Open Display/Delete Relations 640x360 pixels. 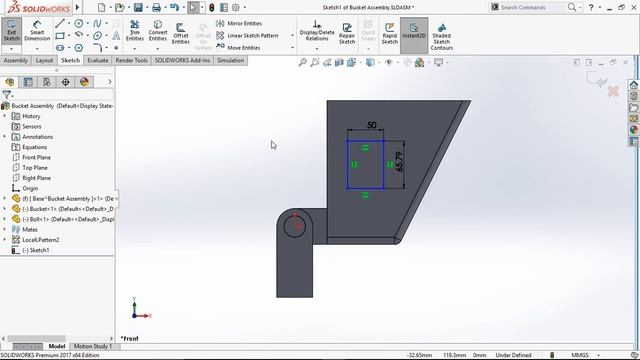pyautogui.click(x=317, y=31)
